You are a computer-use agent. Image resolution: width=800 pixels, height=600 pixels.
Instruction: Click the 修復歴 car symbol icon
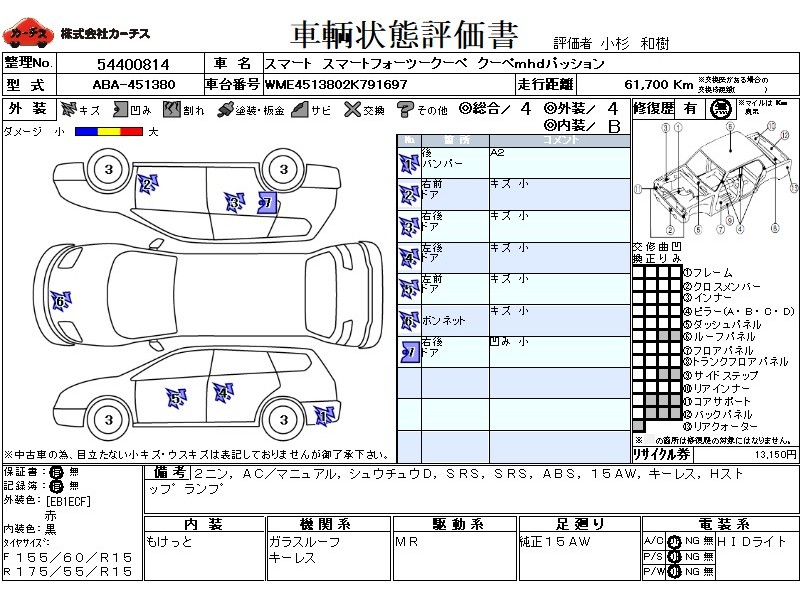pyautogui.click(x=720, y=109)
